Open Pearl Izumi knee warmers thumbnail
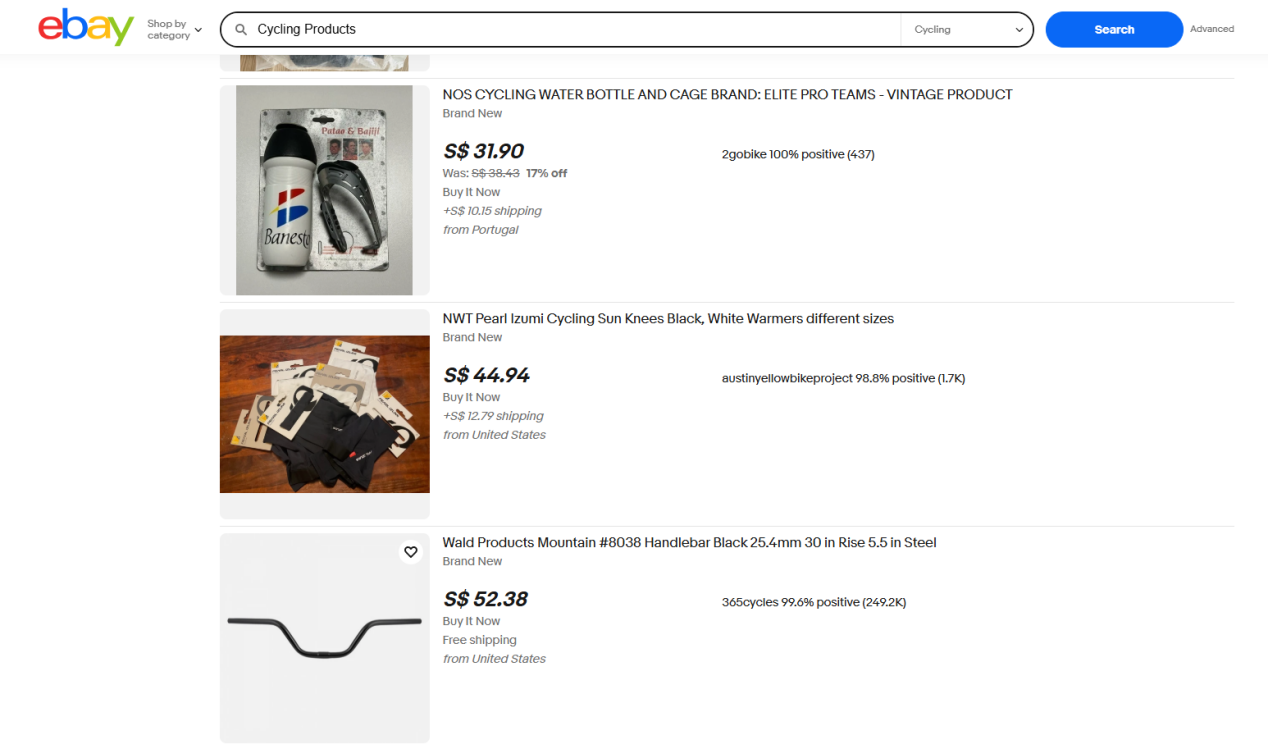This screenshot has height=749, width=1268. click(324, 414)
